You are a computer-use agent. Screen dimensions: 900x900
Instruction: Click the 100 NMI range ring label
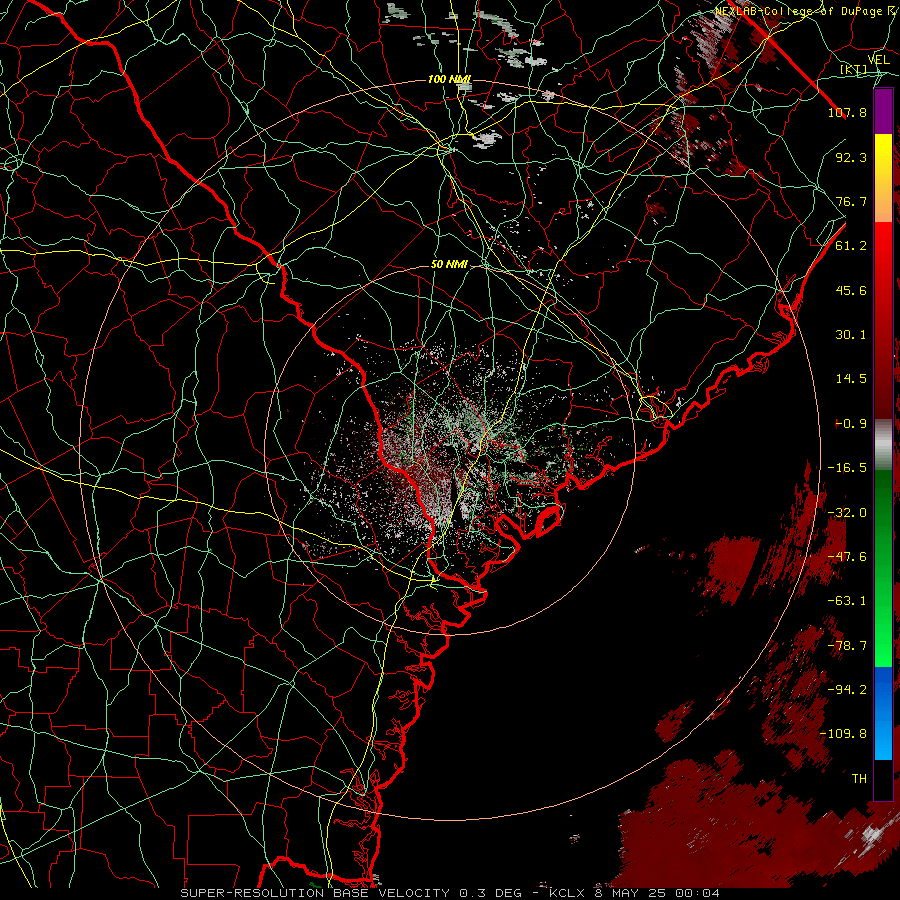pos(449,79)
